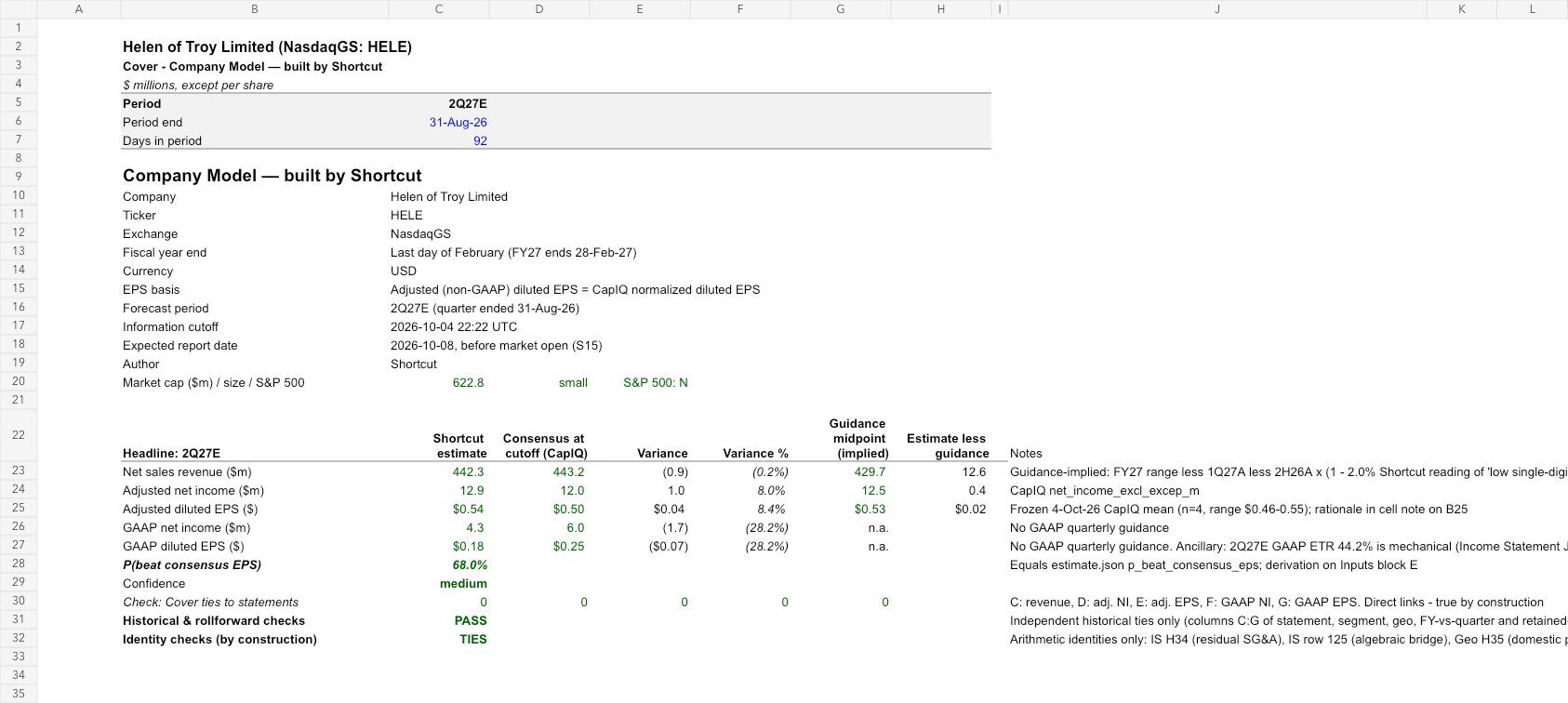Select the ticker value 'HELE'
The height and width of the screenshot is (703, 1568).
tap(406, 215)
